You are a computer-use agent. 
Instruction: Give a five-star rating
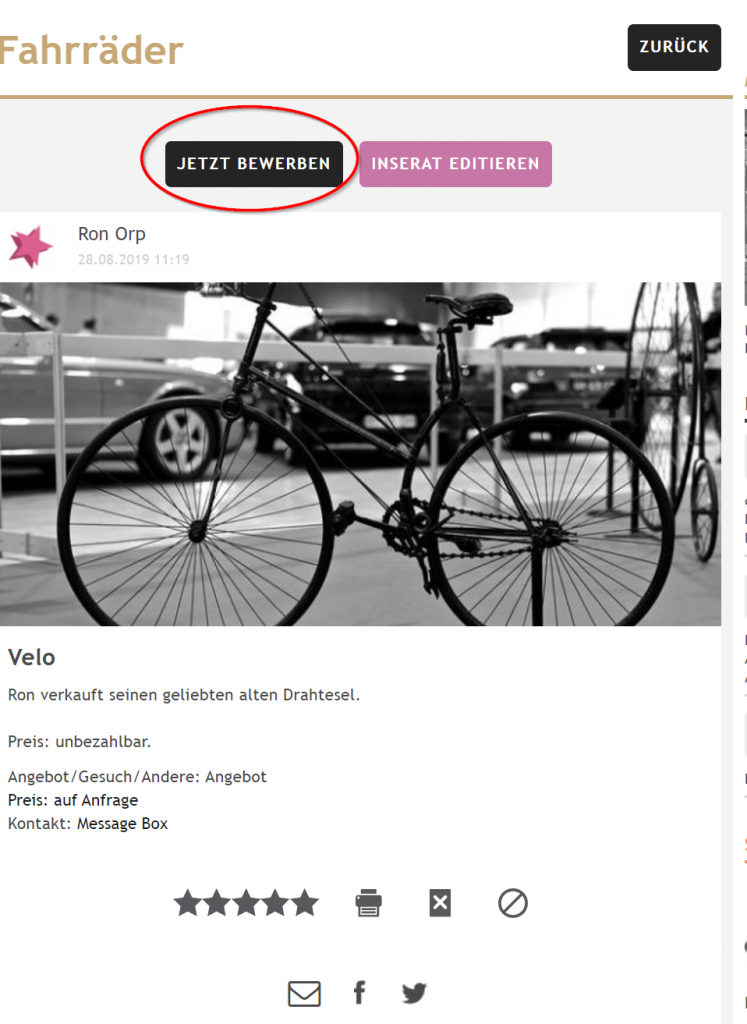[x=304, y=904]
